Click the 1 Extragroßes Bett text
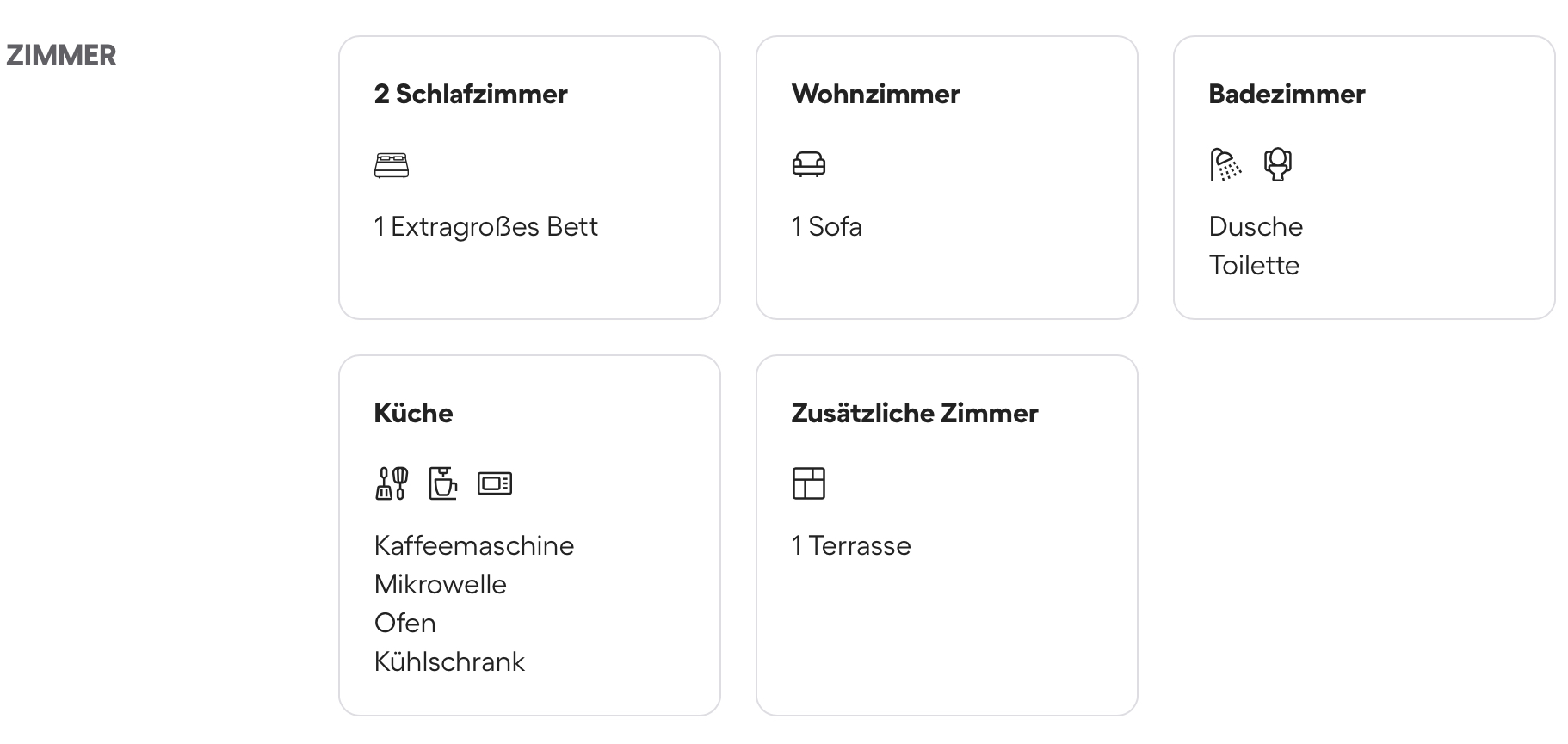The image size is (1568, 744). coord(485,226)
